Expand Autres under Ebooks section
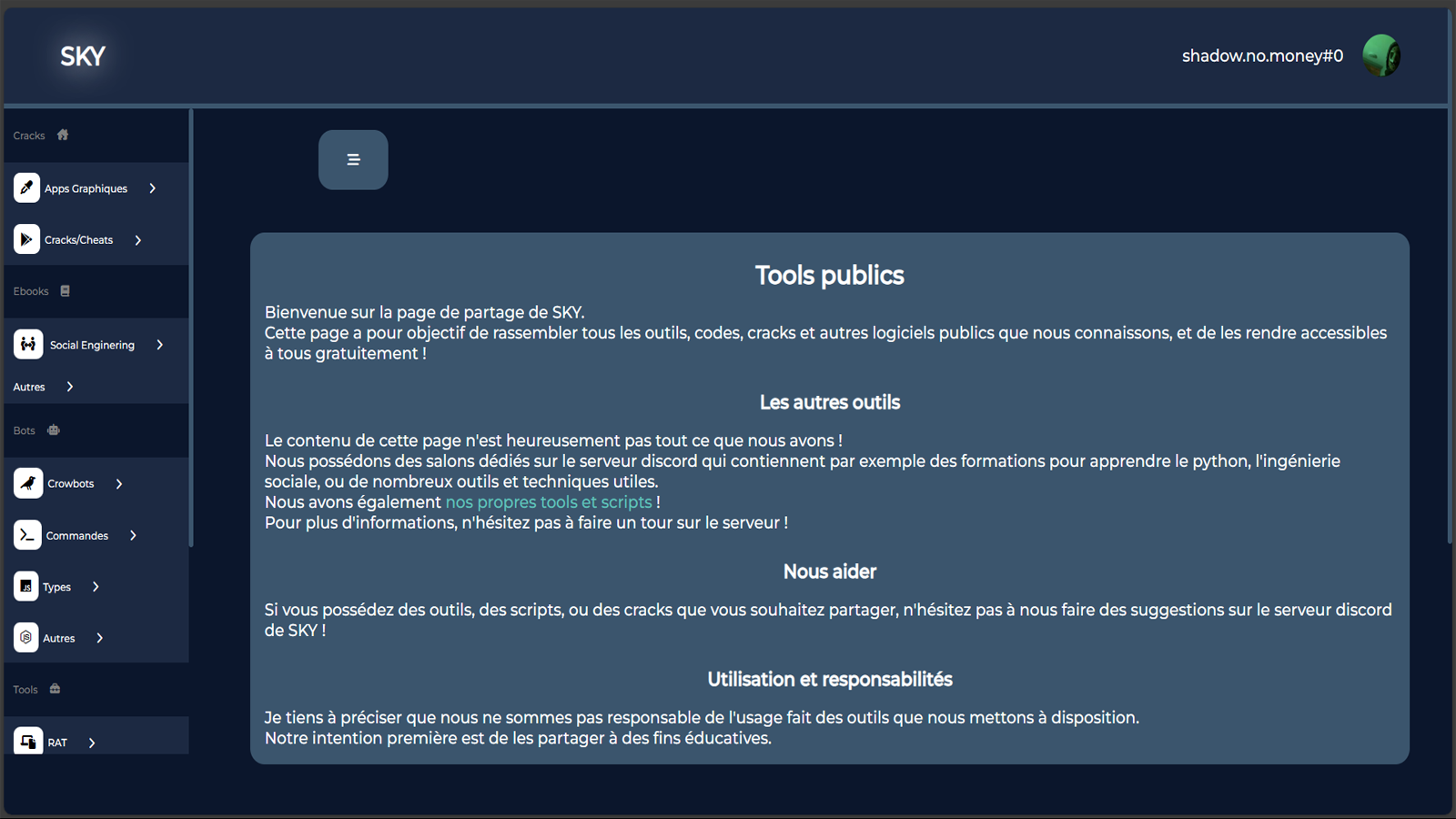 coord(70,387)
